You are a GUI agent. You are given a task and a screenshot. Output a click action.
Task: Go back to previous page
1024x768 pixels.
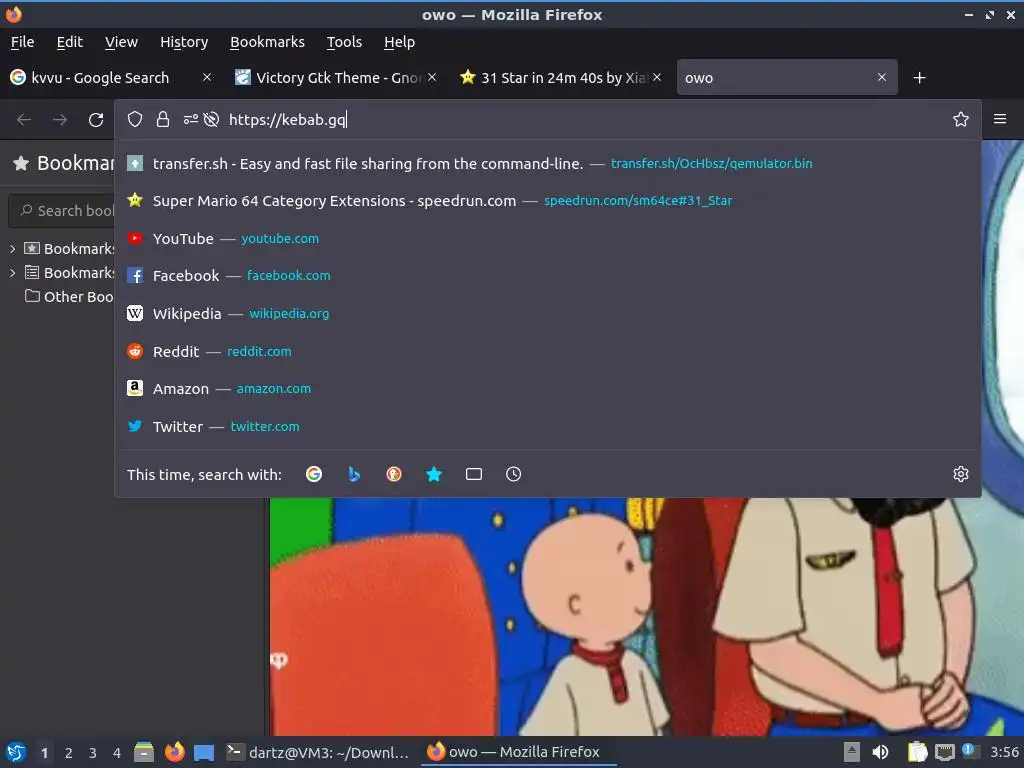(x=24, y=120)
